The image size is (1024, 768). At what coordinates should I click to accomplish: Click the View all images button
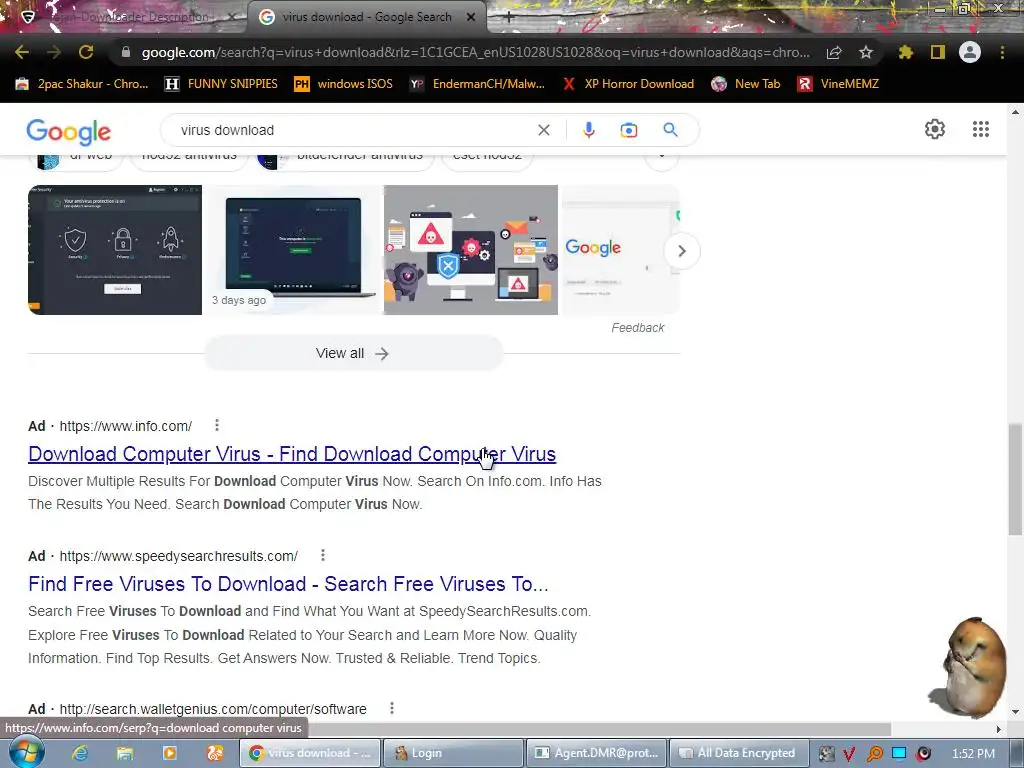click(x=353, y=353)
